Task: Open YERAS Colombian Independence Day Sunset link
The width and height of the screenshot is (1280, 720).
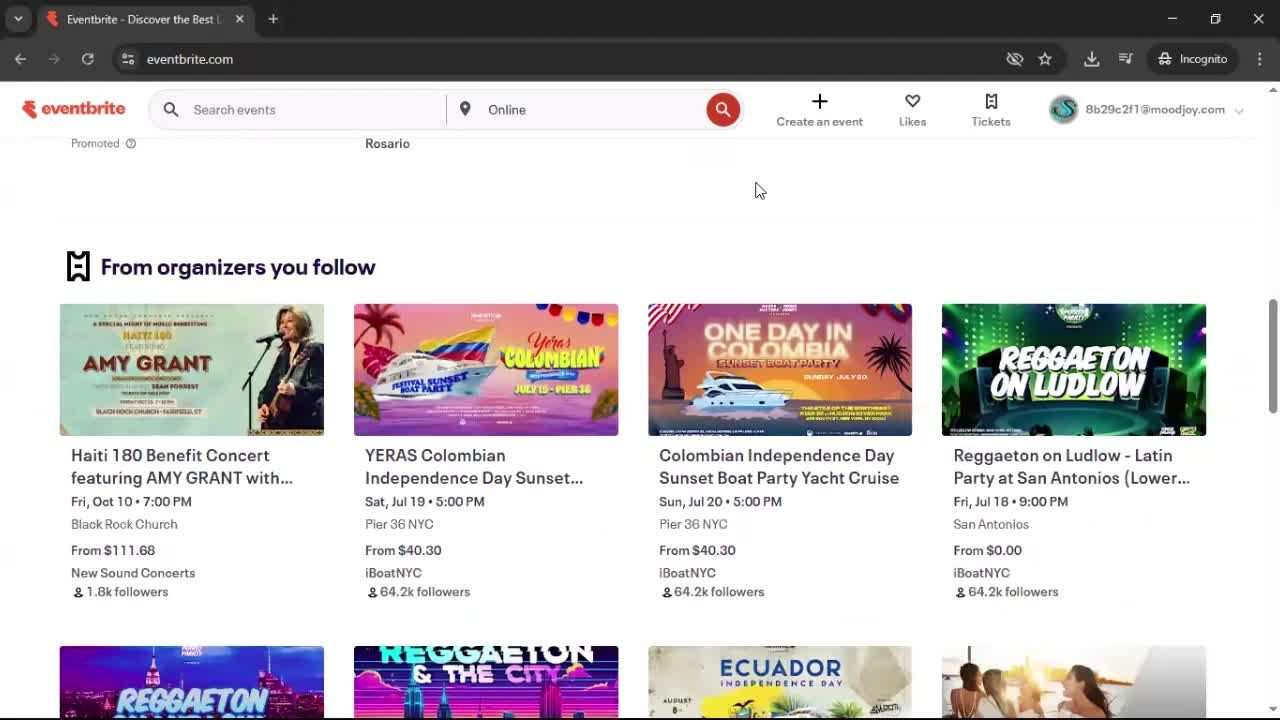Action: [474, 467]
